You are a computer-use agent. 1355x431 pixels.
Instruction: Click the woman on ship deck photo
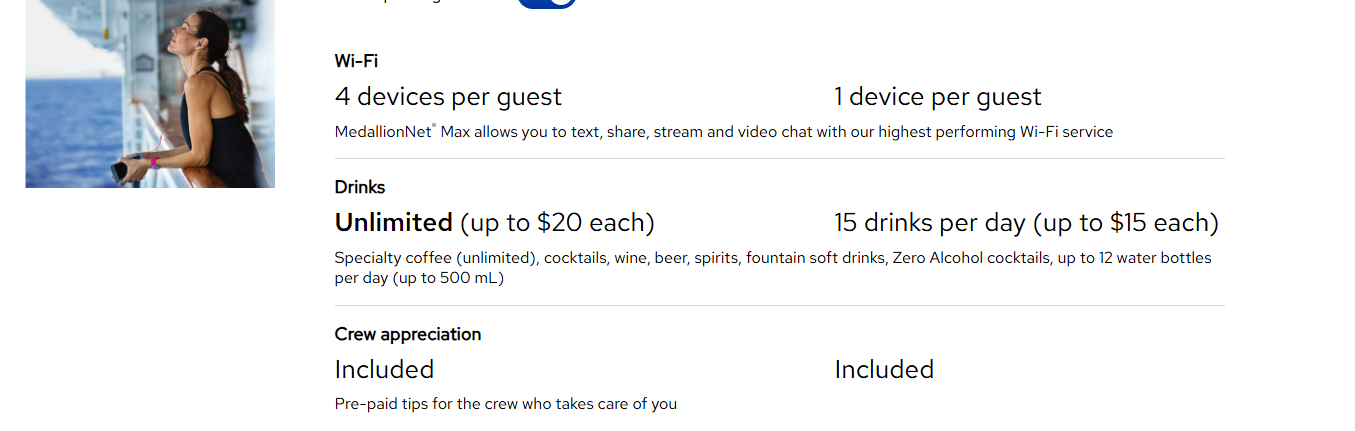pyautogui.click(x=150, y=93)
